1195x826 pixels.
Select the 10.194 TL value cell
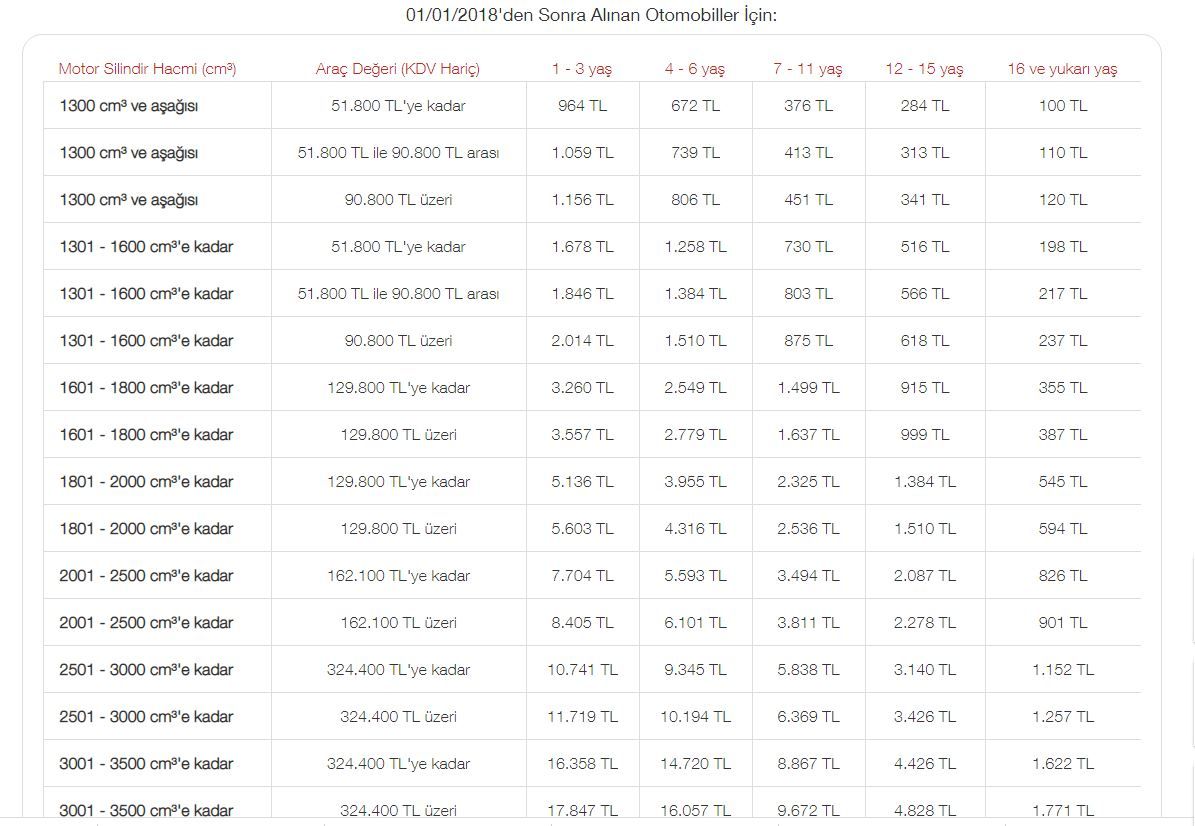click(x=695, y=717)
